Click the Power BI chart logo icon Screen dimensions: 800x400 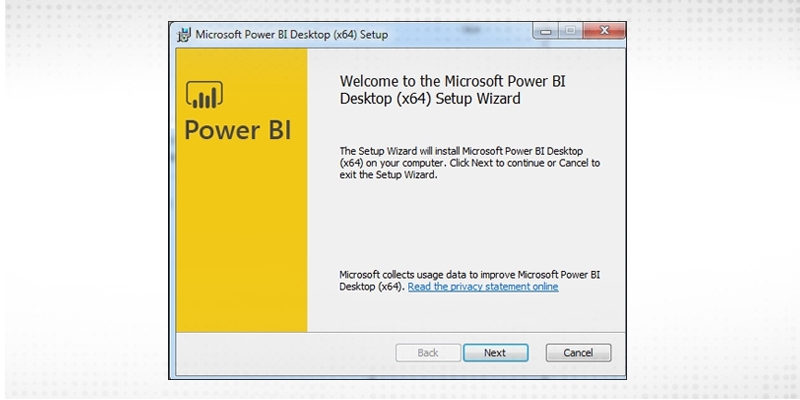click(204, 95)
